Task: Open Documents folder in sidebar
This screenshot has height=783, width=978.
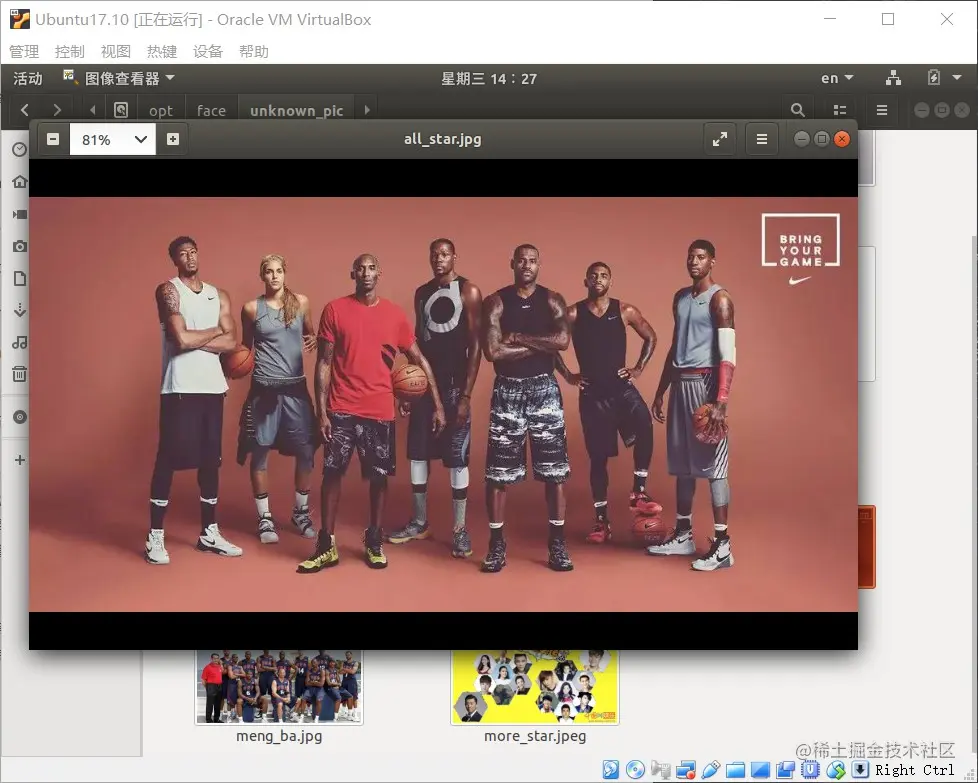Action: (x=20, y=278)
